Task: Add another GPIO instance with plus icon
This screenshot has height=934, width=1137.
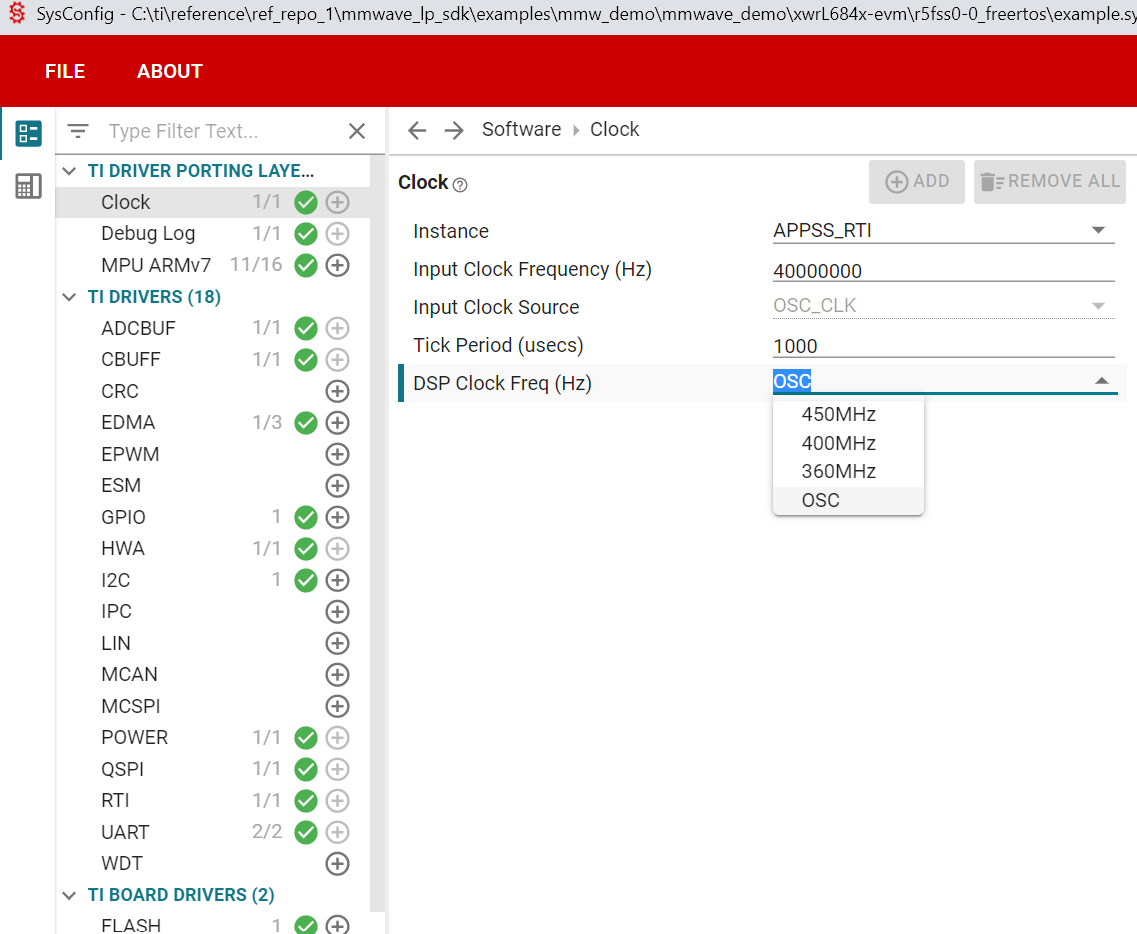Action: 338,517
